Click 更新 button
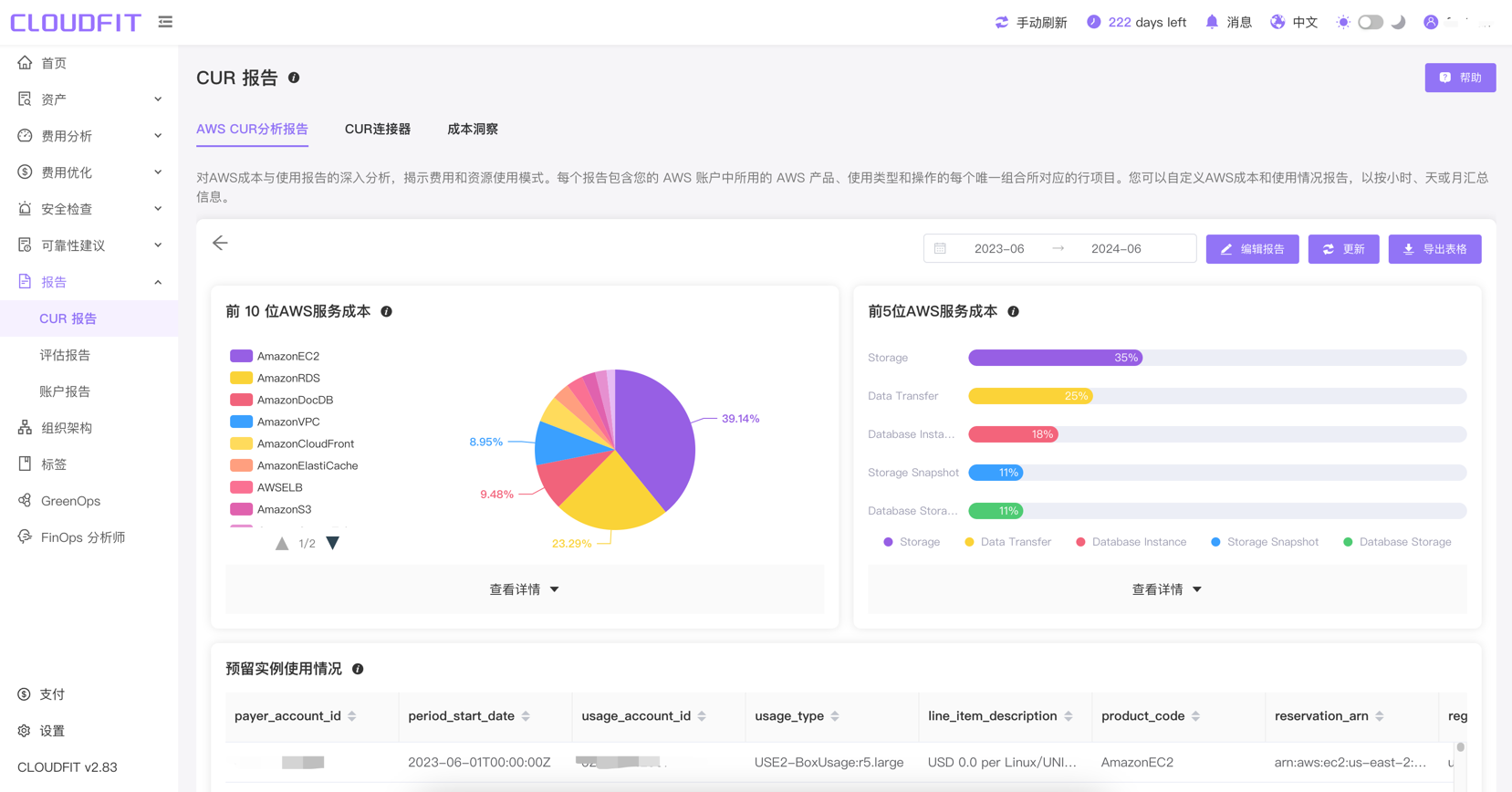 [1343, 249]
